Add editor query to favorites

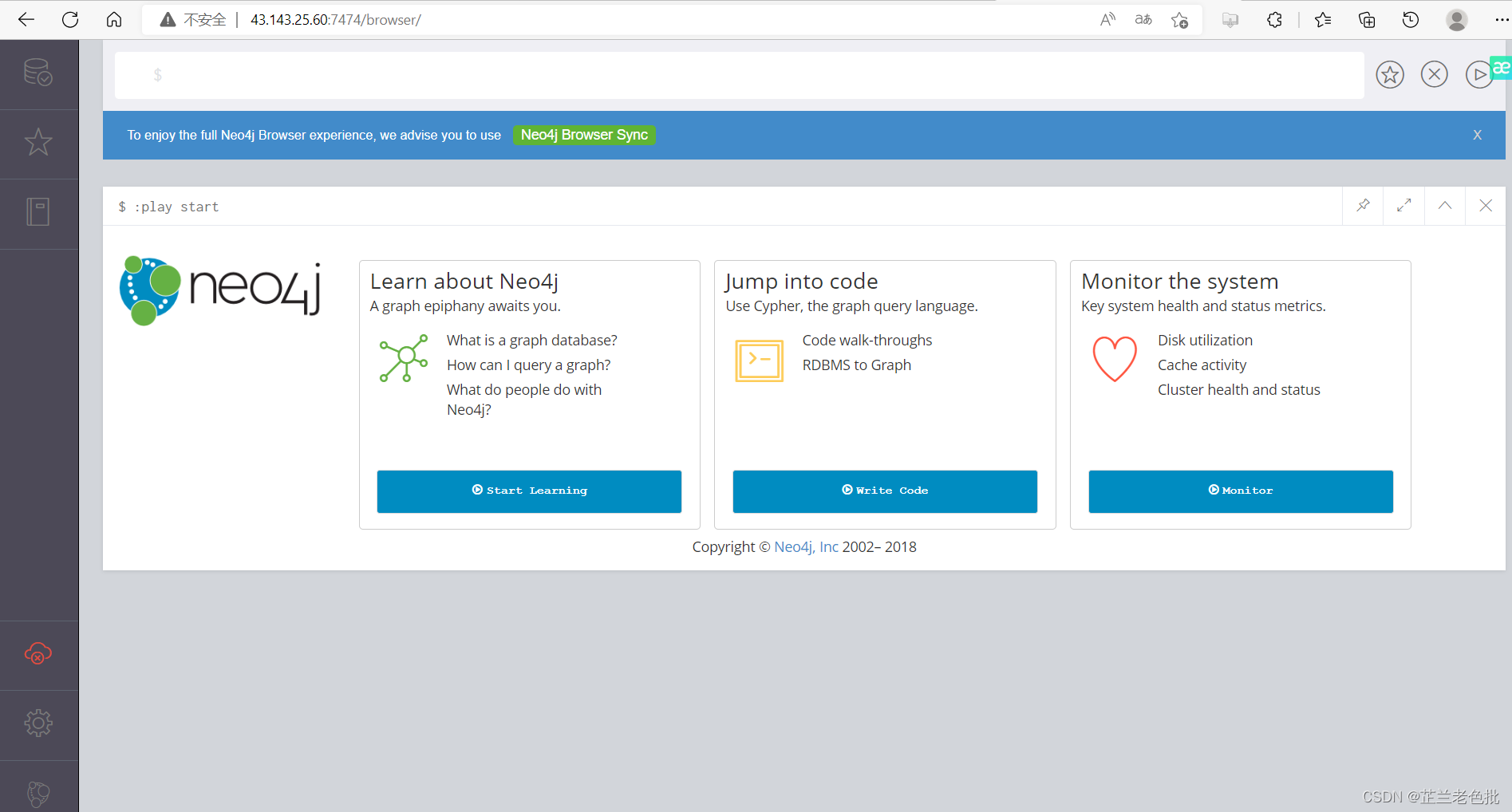1390,75
